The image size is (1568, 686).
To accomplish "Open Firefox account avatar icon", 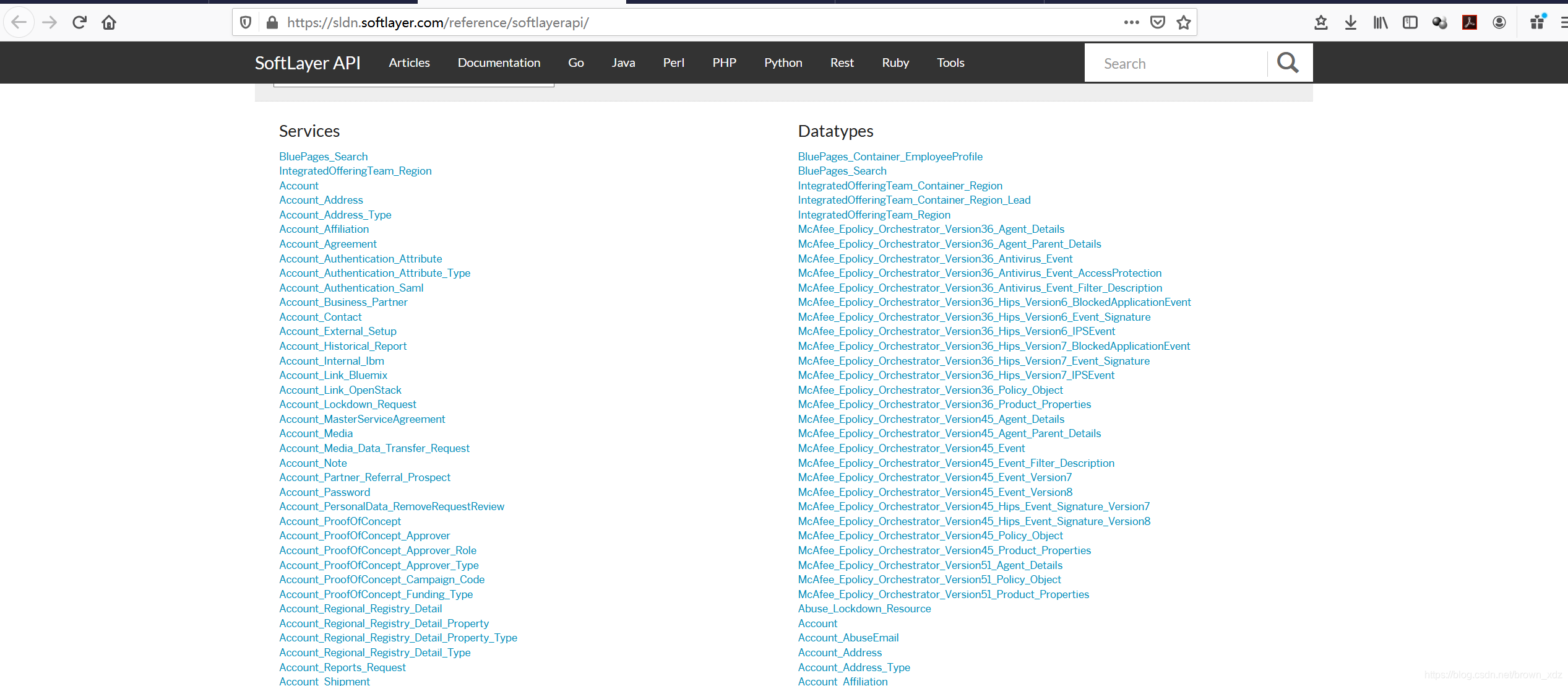I will pos(1499,23).
